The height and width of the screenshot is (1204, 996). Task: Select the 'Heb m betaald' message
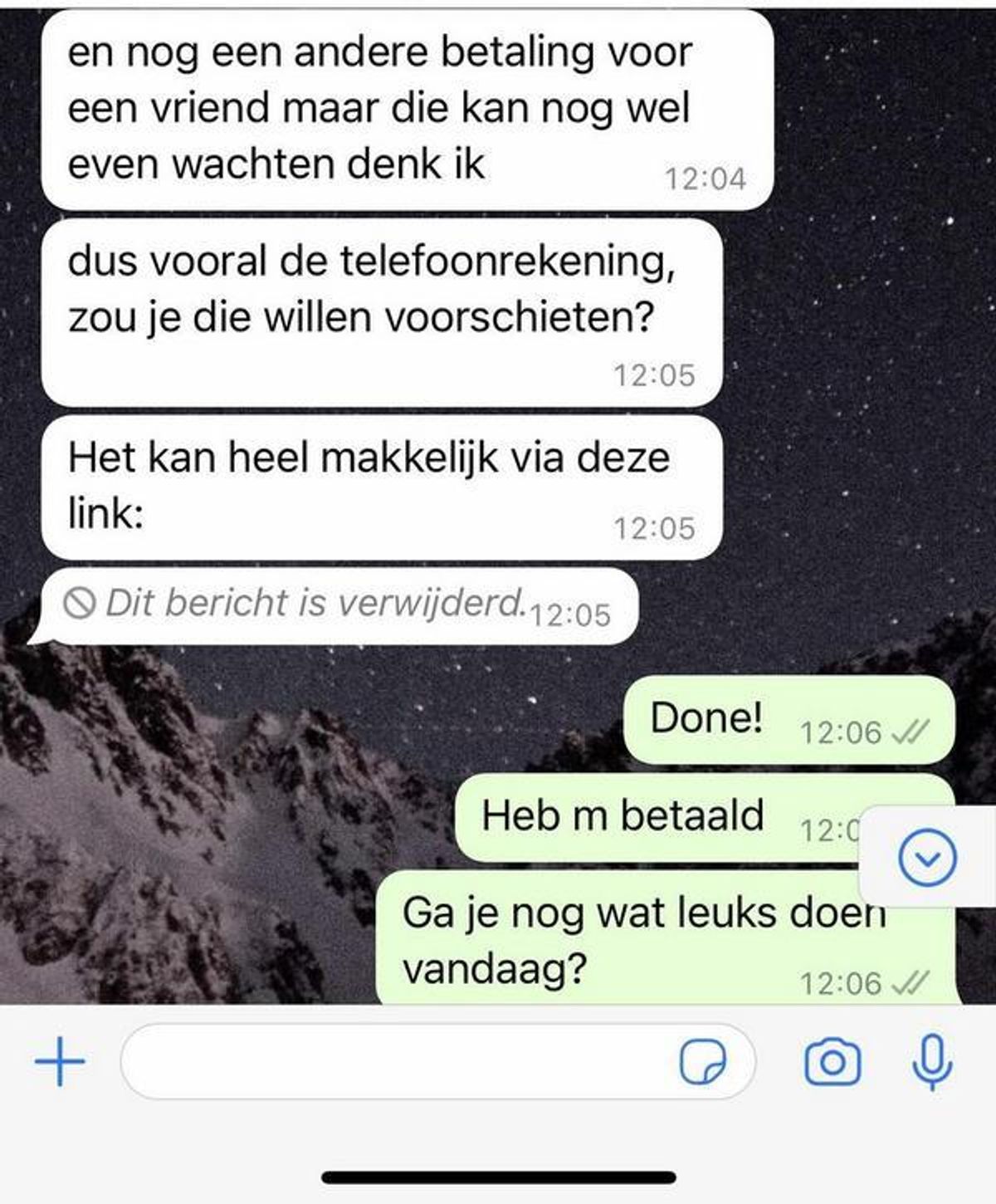pos(705,818)
